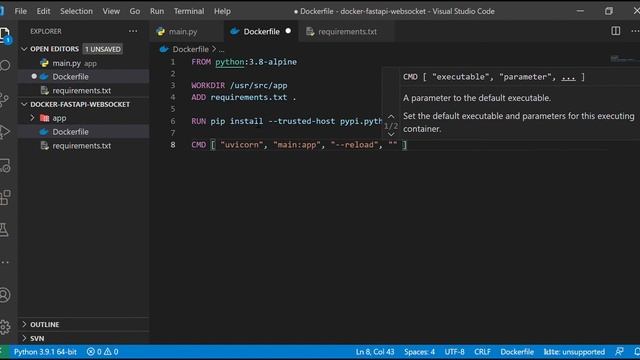The image size is (640, 360).
Task: Click the 1 UNSAVED badge
Action: (102, 49)
